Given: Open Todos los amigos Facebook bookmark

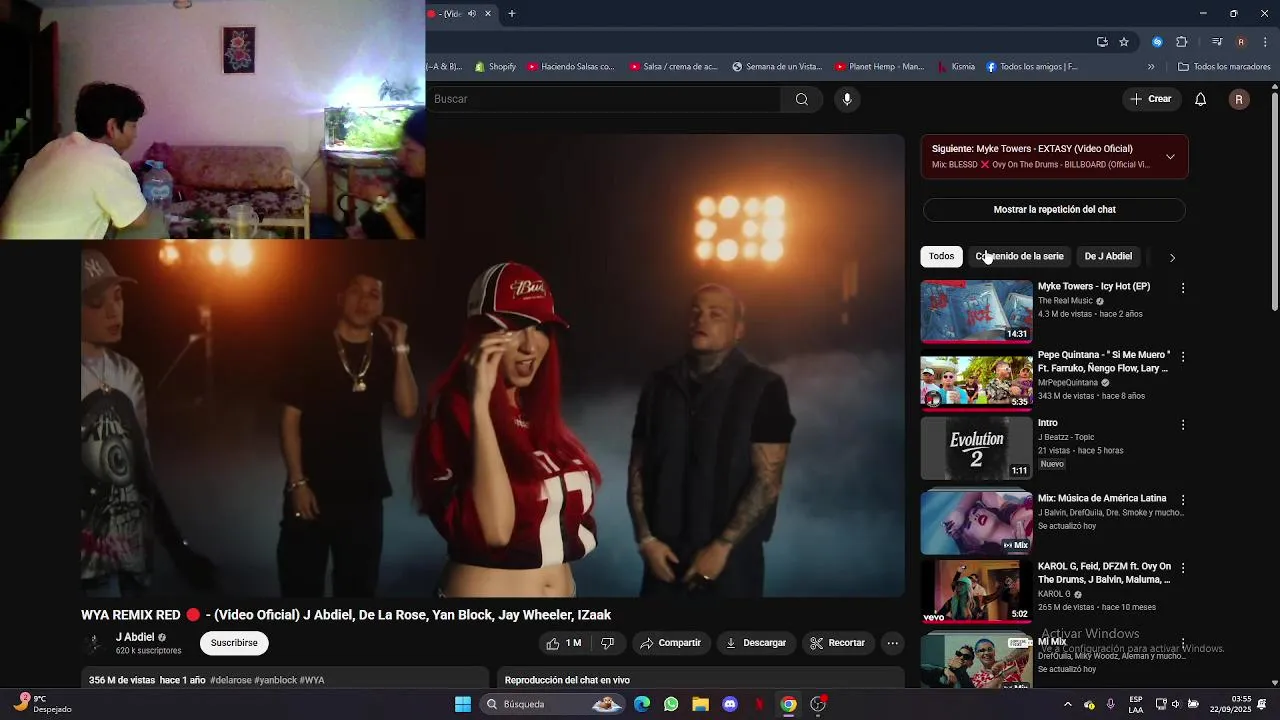Looking at the screenshot, I should coord(1032,67).
